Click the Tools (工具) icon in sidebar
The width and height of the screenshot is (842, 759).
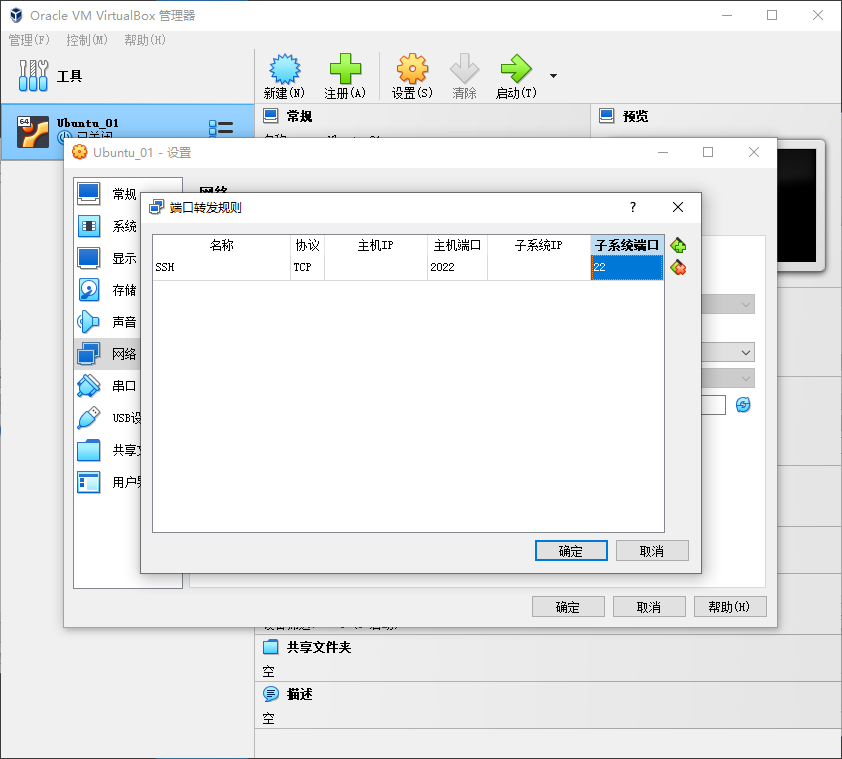33,75
